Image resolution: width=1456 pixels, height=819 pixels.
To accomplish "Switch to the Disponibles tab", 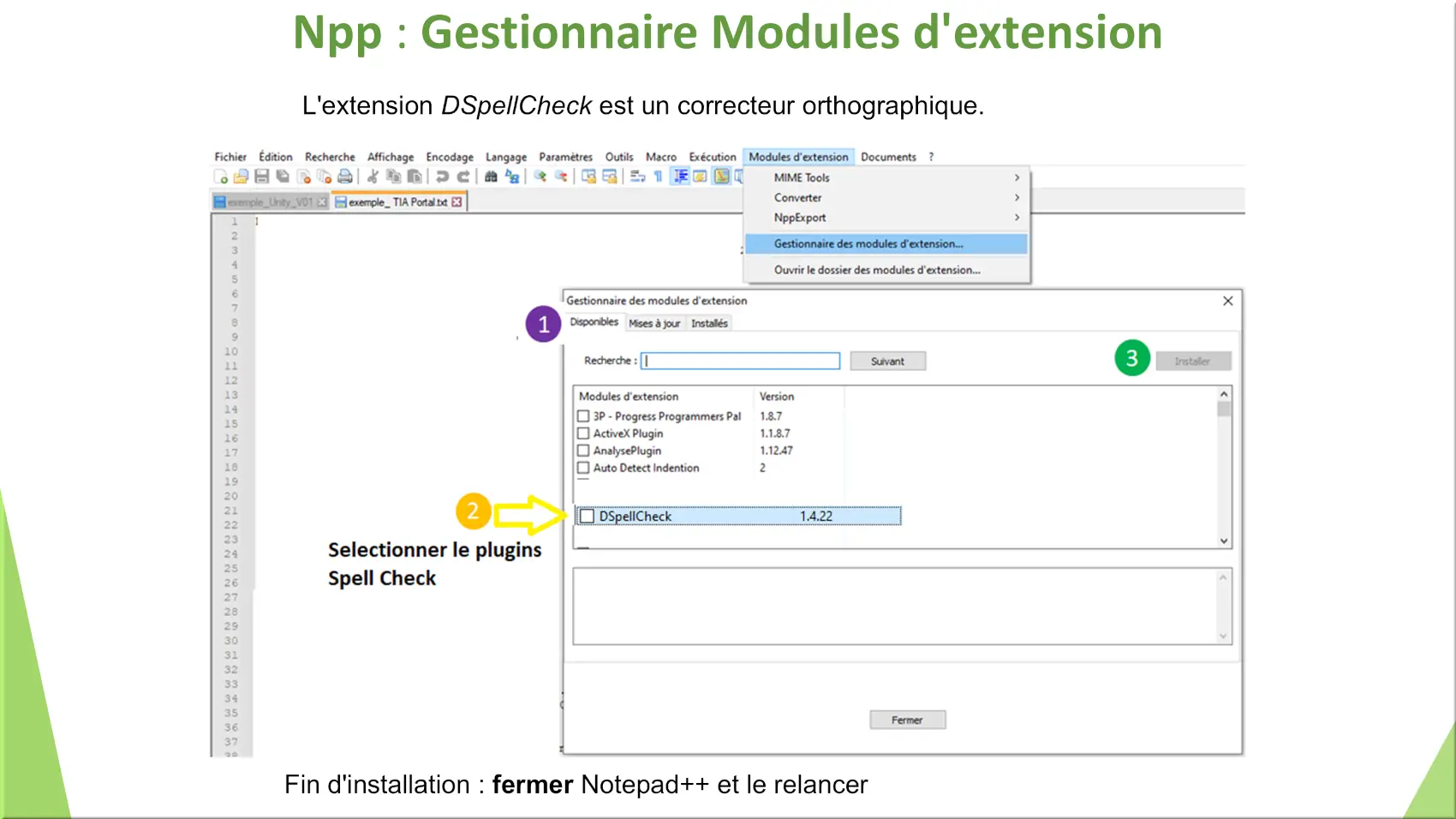I will coord(594,322).
